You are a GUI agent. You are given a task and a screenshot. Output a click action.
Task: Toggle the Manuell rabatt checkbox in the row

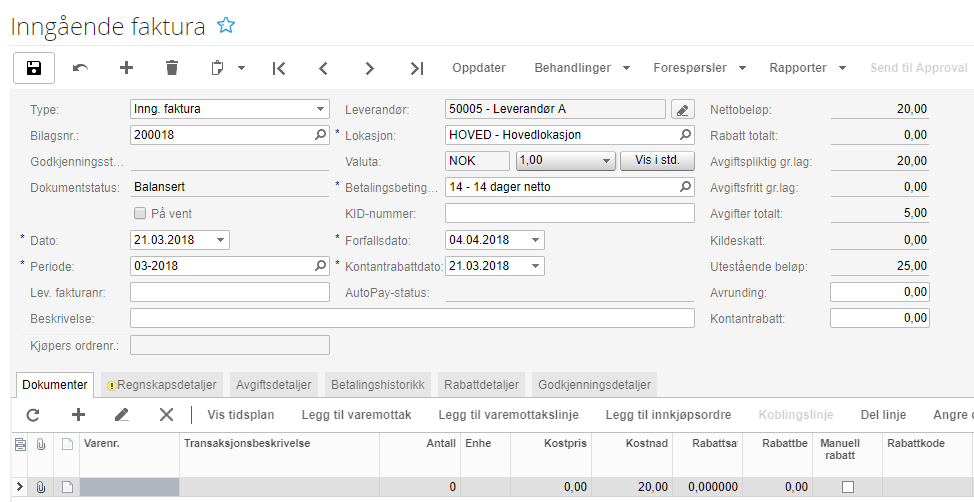[x=847, y=486]
